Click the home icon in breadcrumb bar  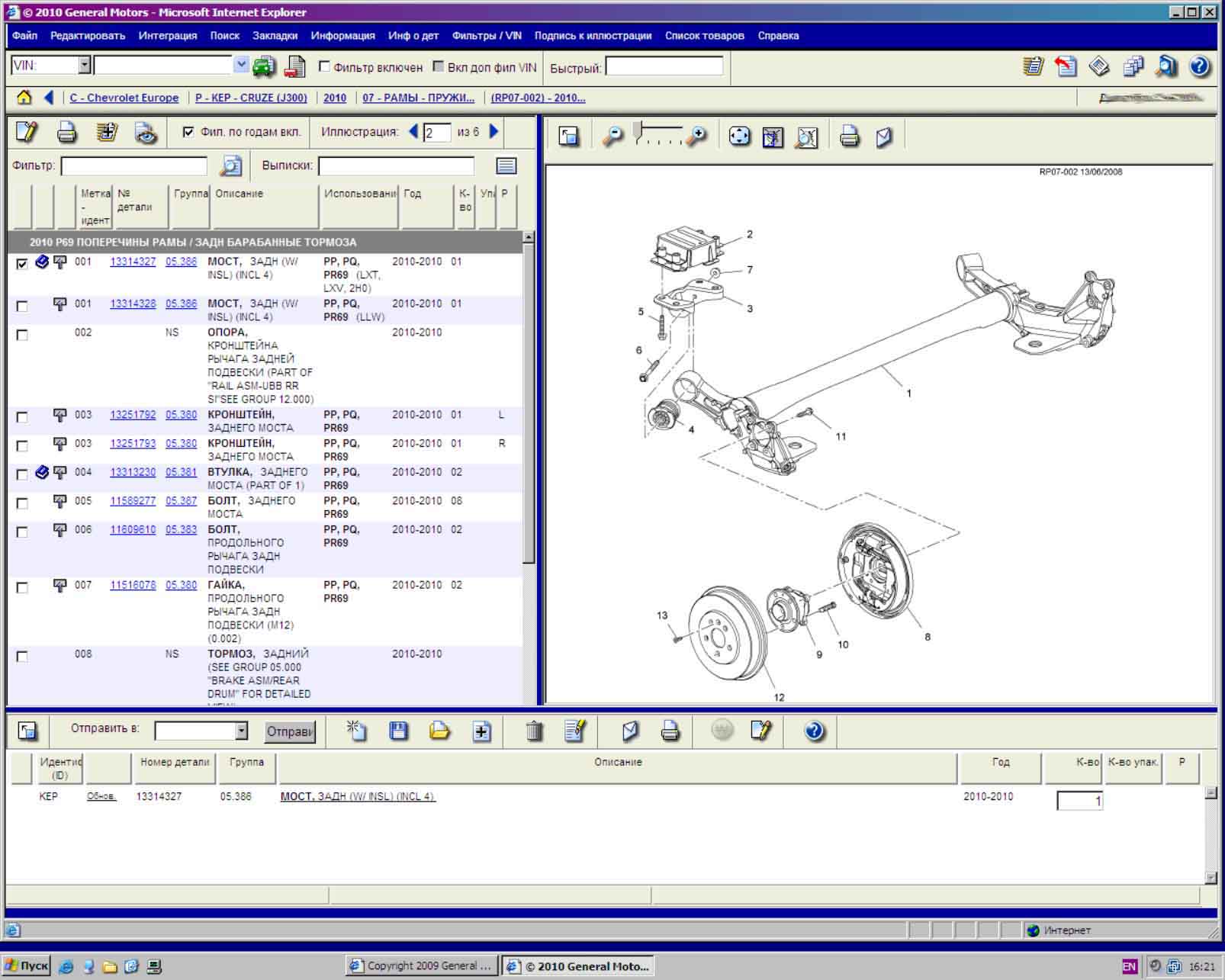pyautogui.click(x=24, y=98)
